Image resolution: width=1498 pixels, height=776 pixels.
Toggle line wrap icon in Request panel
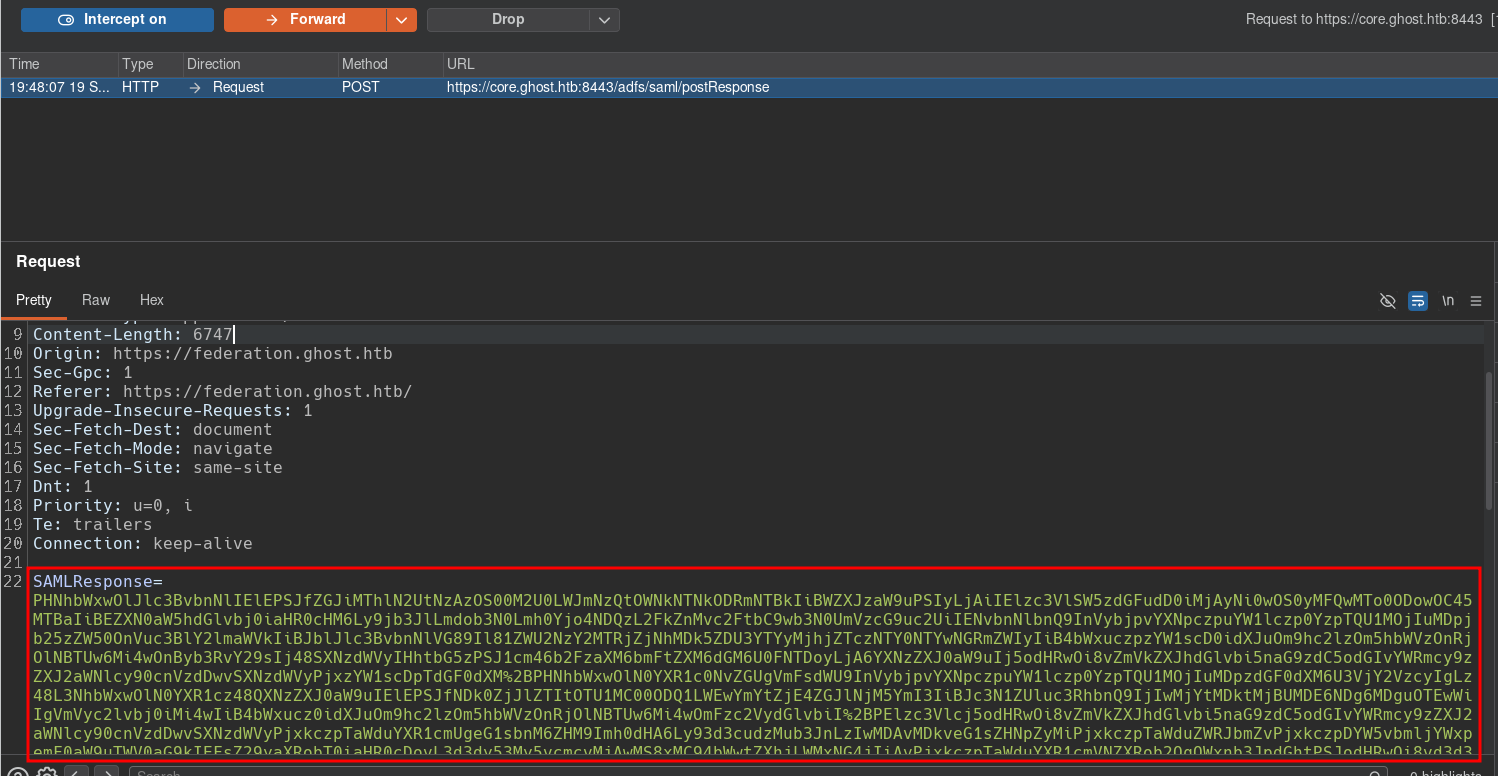[x=1417, y=301]
